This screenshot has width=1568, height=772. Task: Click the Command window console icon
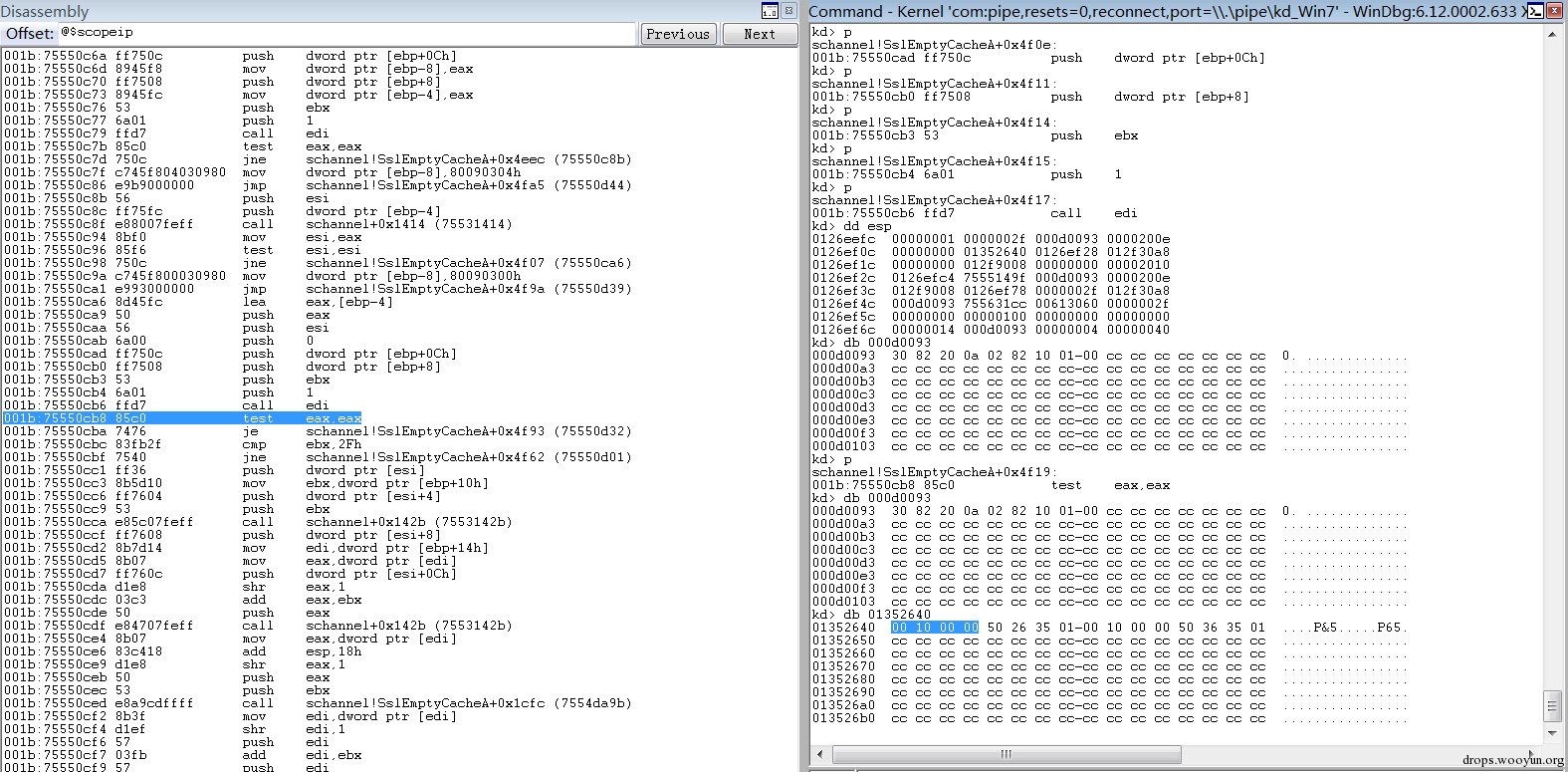1536,11
